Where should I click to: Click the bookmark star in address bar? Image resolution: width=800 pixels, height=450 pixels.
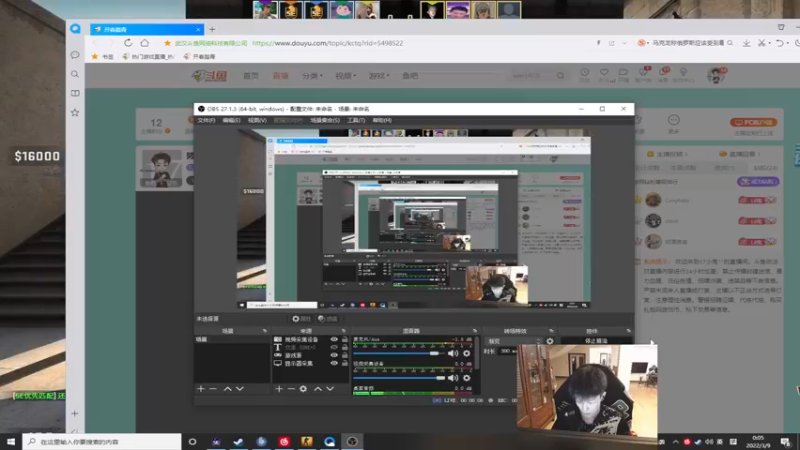[167, 43]
